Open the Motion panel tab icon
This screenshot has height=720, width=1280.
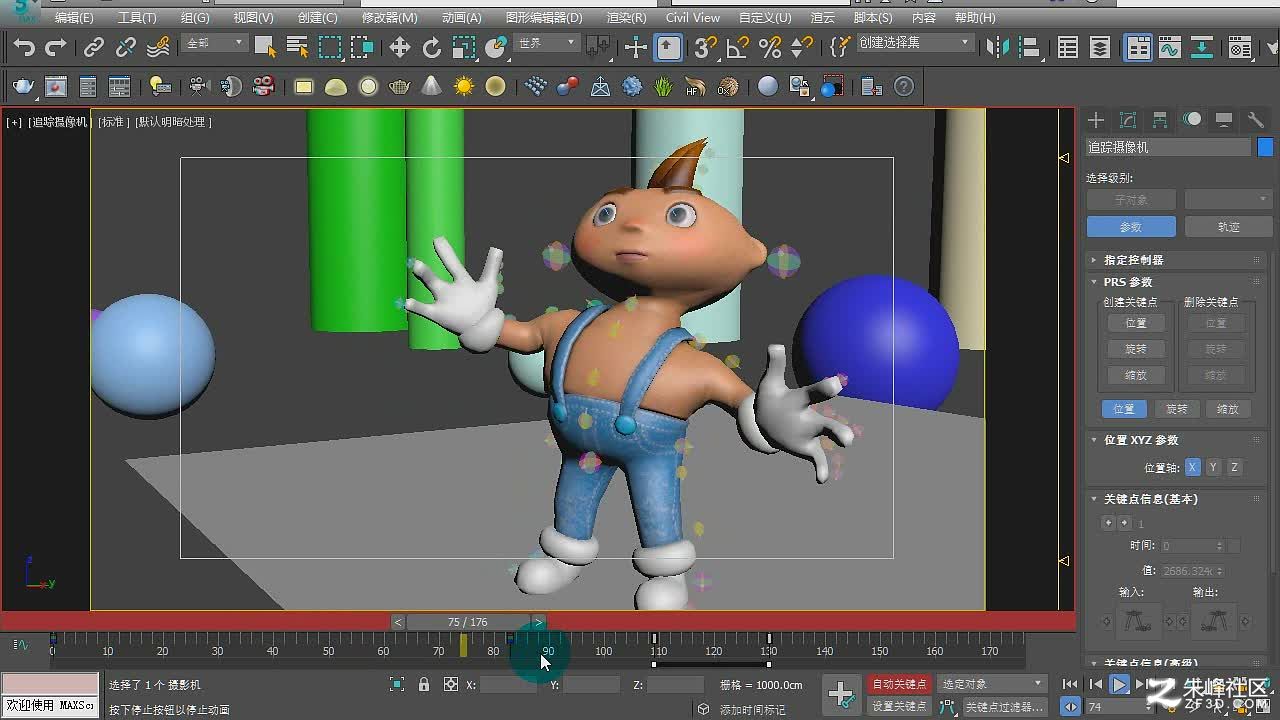1192,120
